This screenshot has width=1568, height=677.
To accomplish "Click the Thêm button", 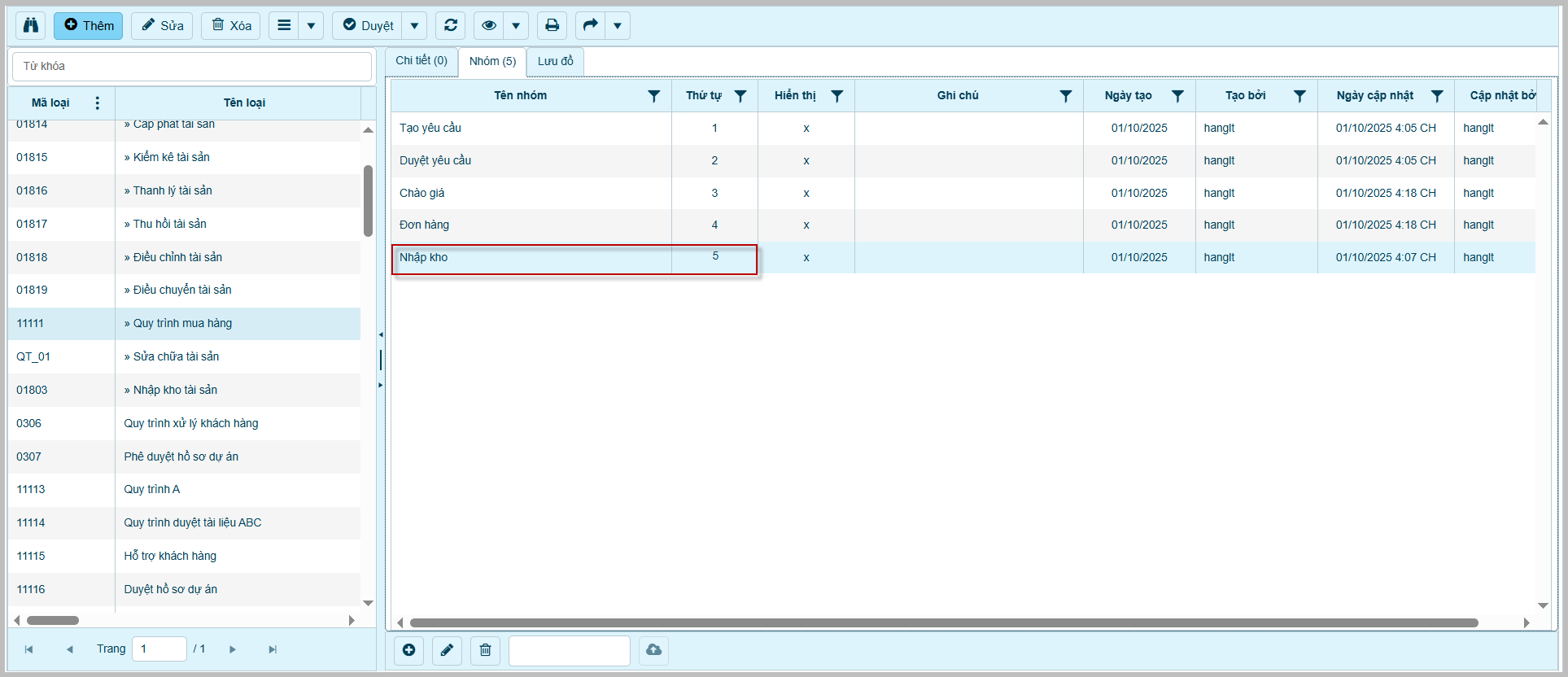I will coord(89,25).
